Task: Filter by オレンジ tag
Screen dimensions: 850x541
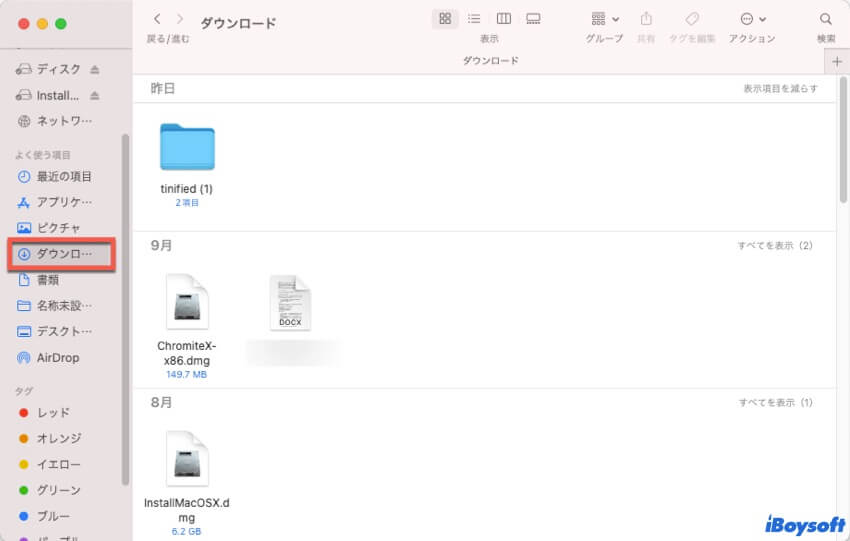Action: click(x=50, y=439)
